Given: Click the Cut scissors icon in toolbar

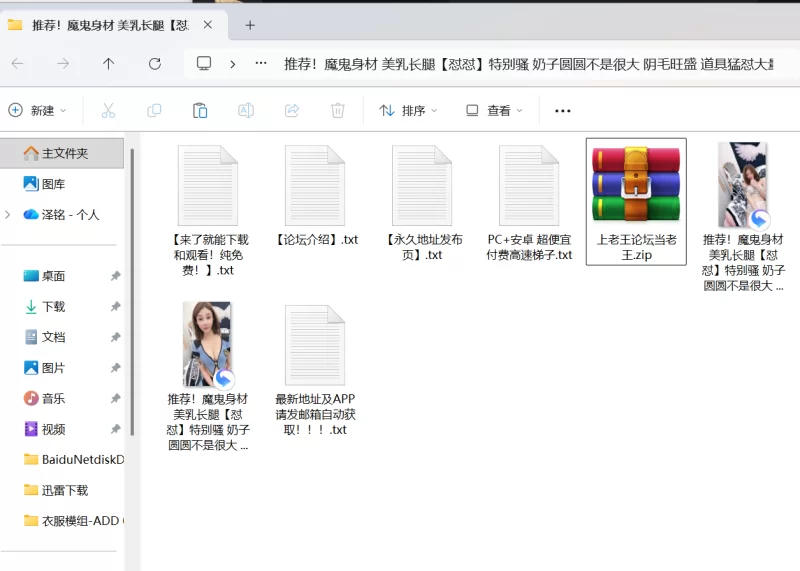Looking at the screenshot, I should (108, 110).
